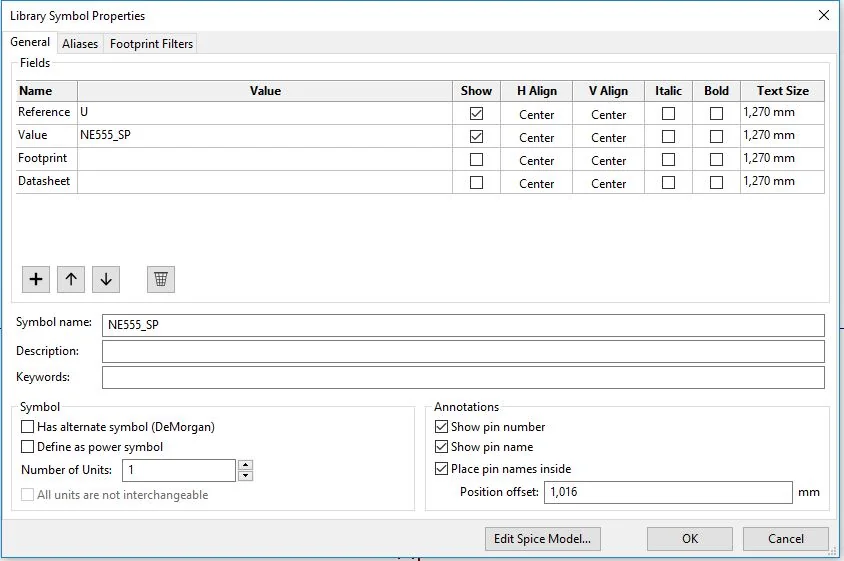
Task: Add a new field with the plus icon
Action: [x=36, y=279]
